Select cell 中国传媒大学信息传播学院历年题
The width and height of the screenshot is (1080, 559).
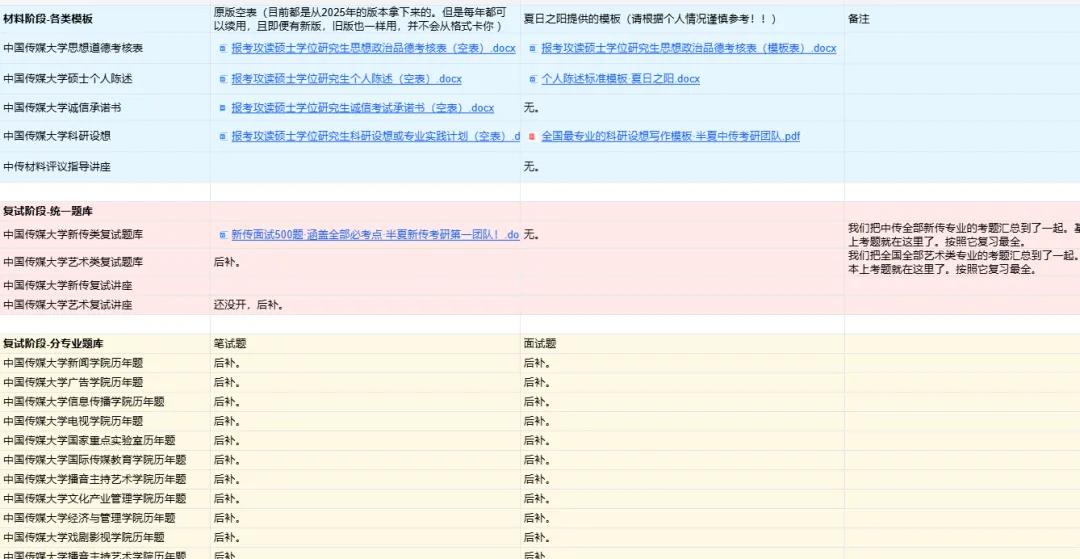(x=105, y=401)
